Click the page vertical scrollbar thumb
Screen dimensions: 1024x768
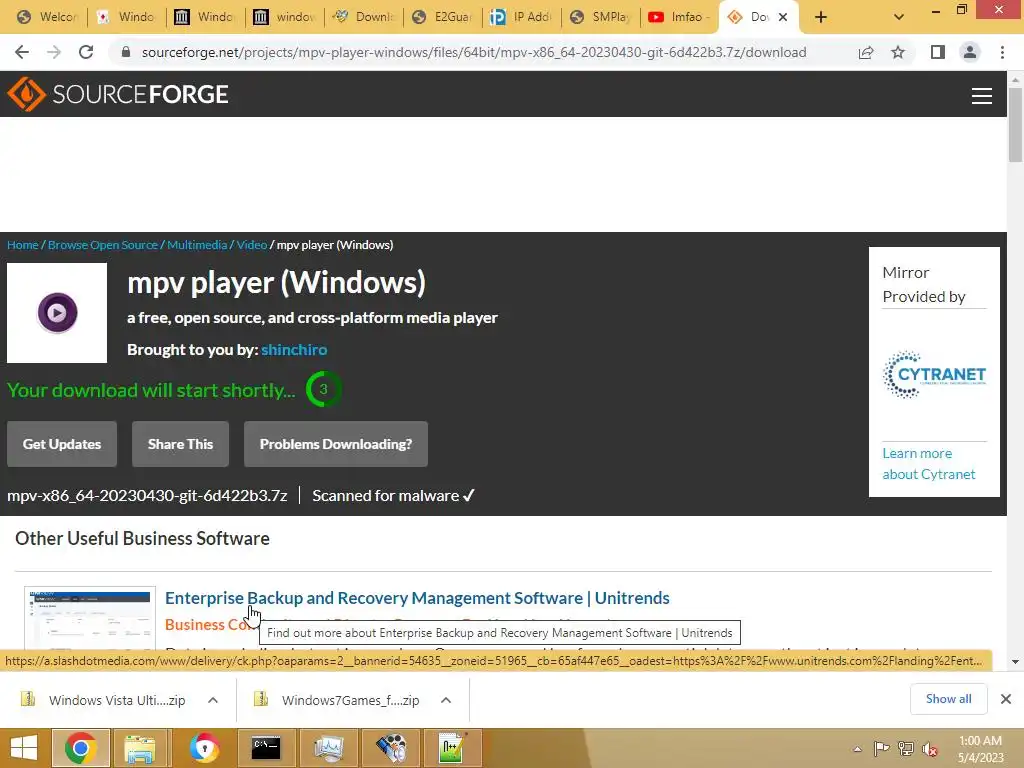click(x=1015, y=125)
